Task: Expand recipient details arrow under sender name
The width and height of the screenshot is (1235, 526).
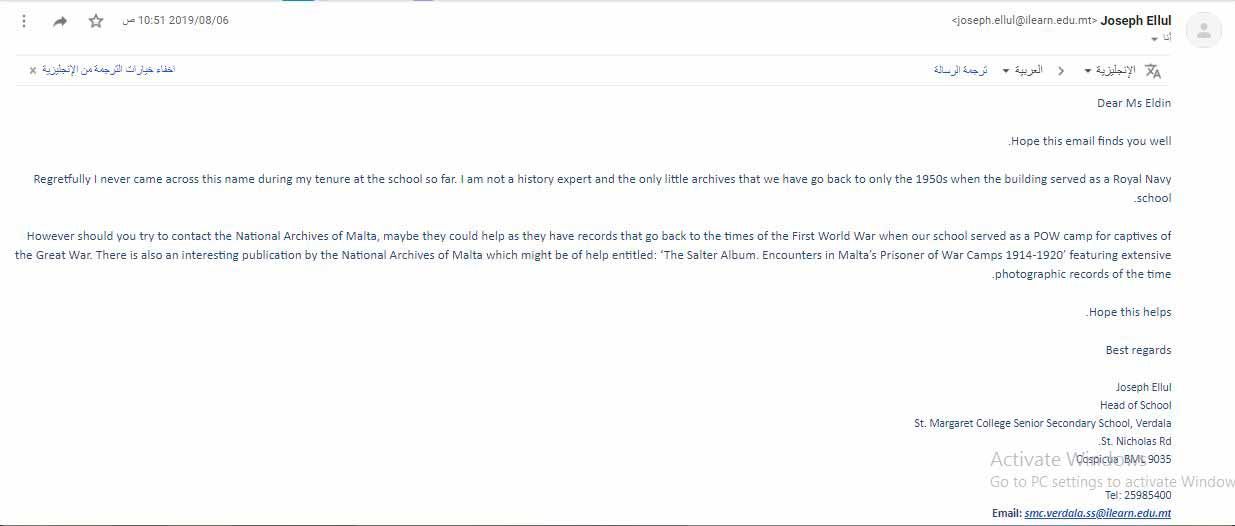Action: [x=1155, y=39]
